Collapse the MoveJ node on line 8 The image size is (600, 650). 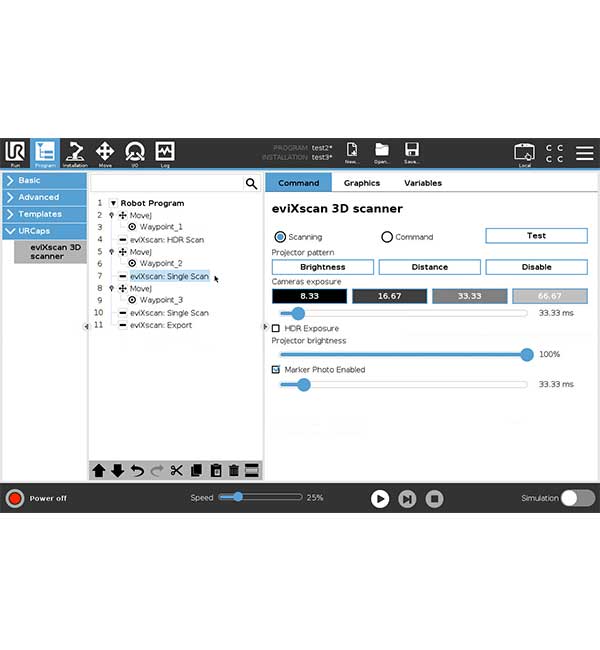pos(111,288)
